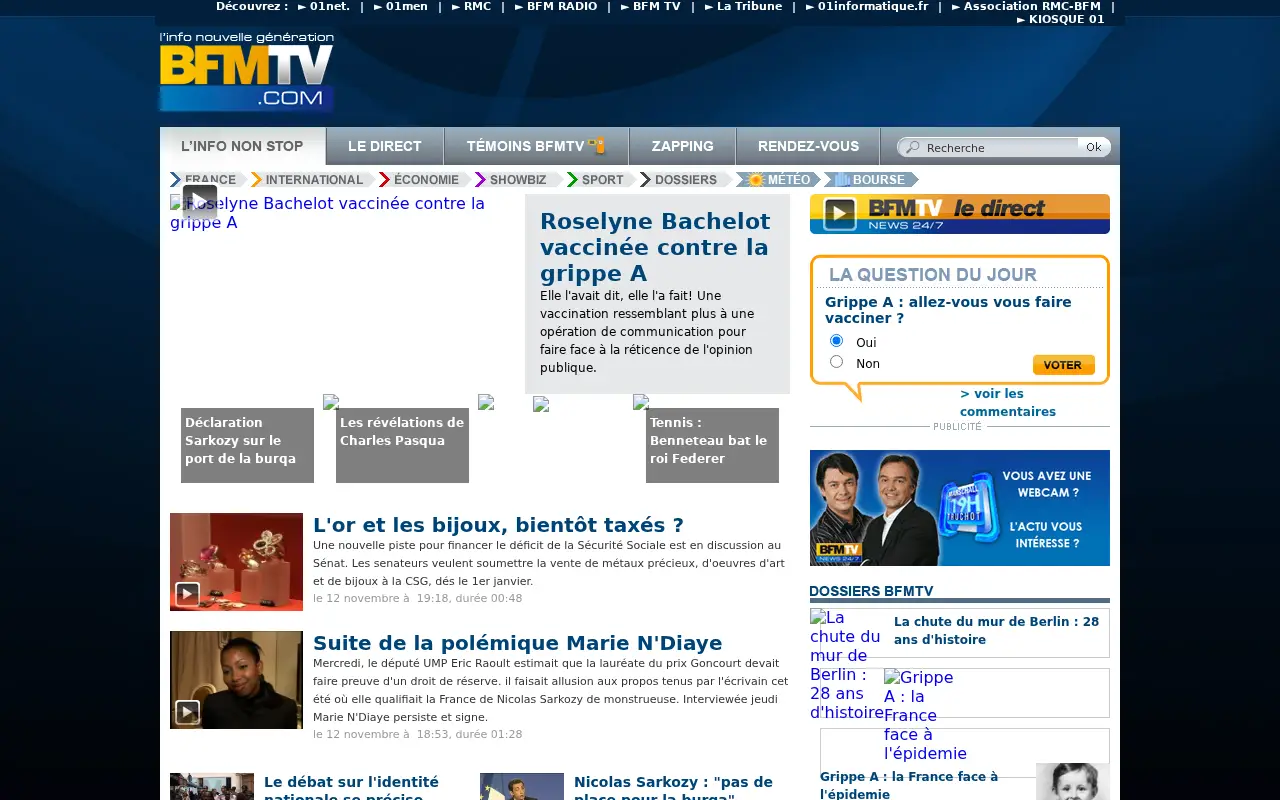The width and height of the screenshot is (1280, 800).
Task: Click the phone icon in TÉMOINS BFMTV tab
Action: (x=598, y=146)
